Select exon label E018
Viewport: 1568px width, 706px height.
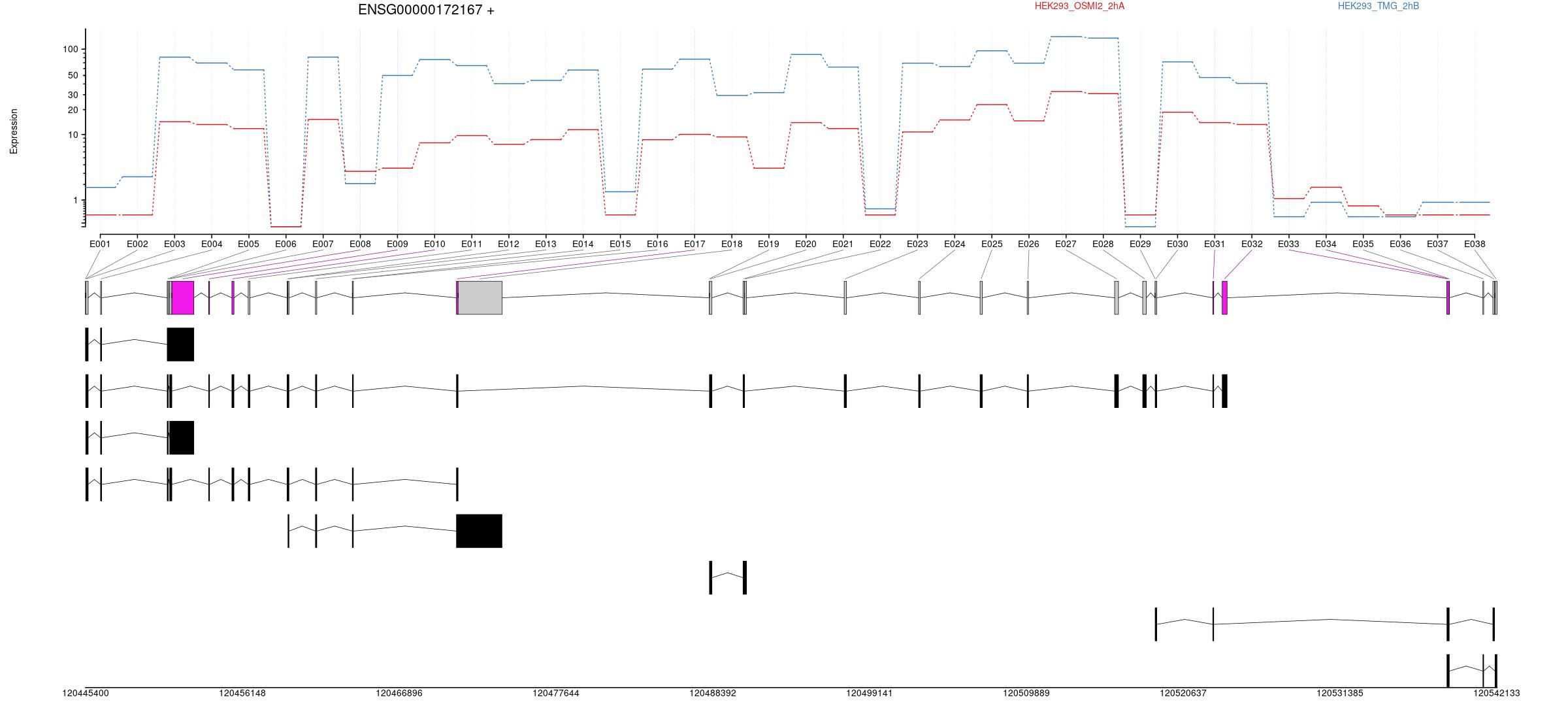pos(732,244)
